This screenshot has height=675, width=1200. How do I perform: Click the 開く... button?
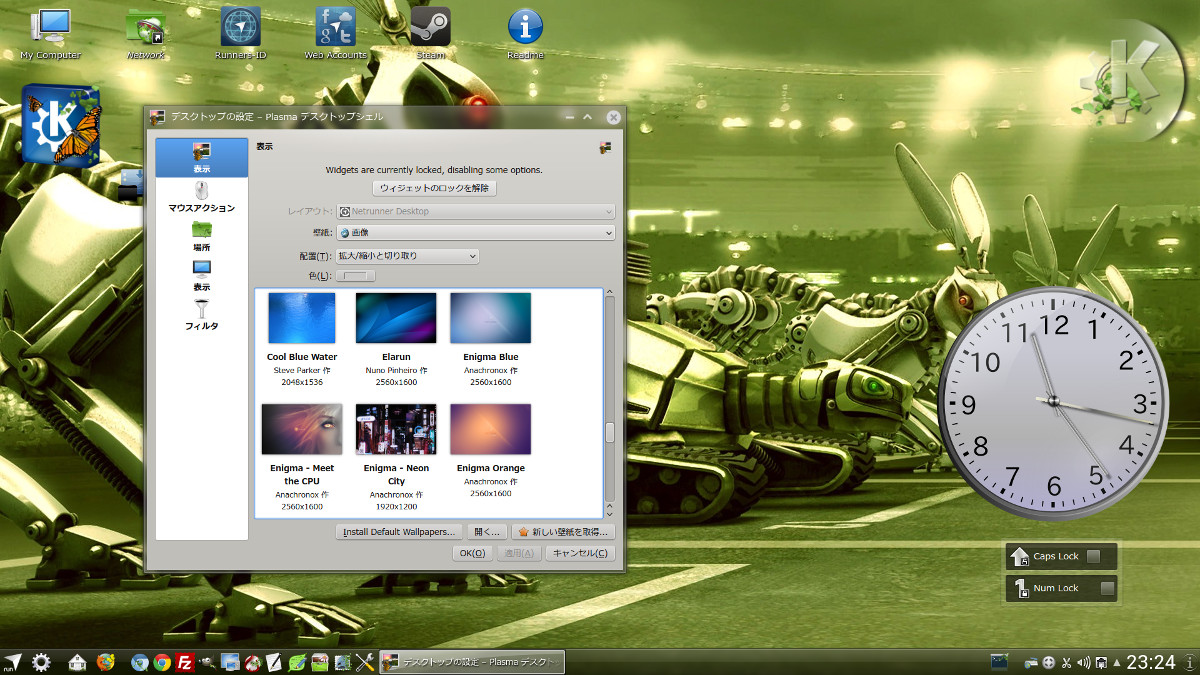tap(488, 532)
